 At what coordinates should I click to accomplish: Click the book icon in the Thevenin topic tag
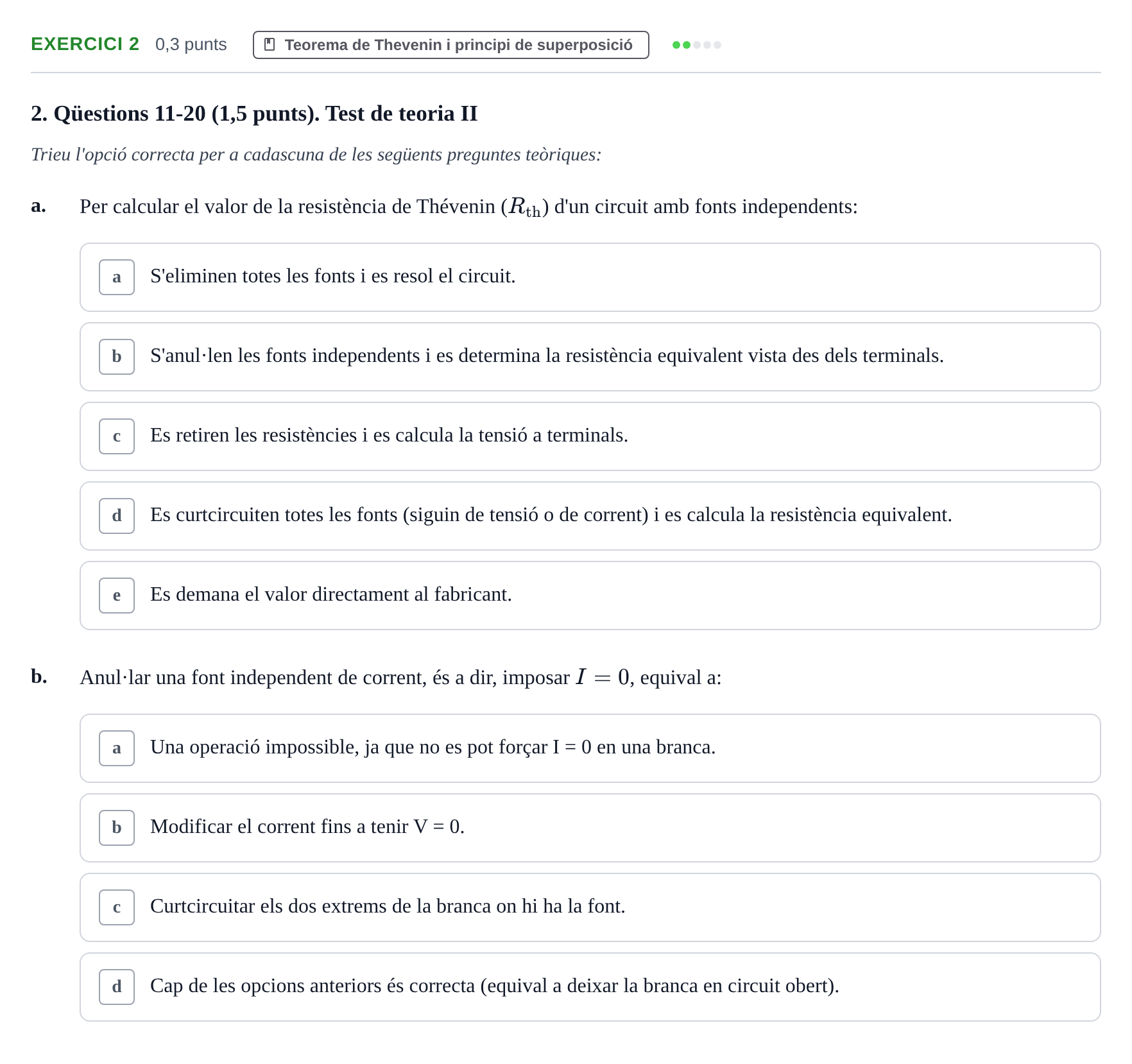point(270,45)
